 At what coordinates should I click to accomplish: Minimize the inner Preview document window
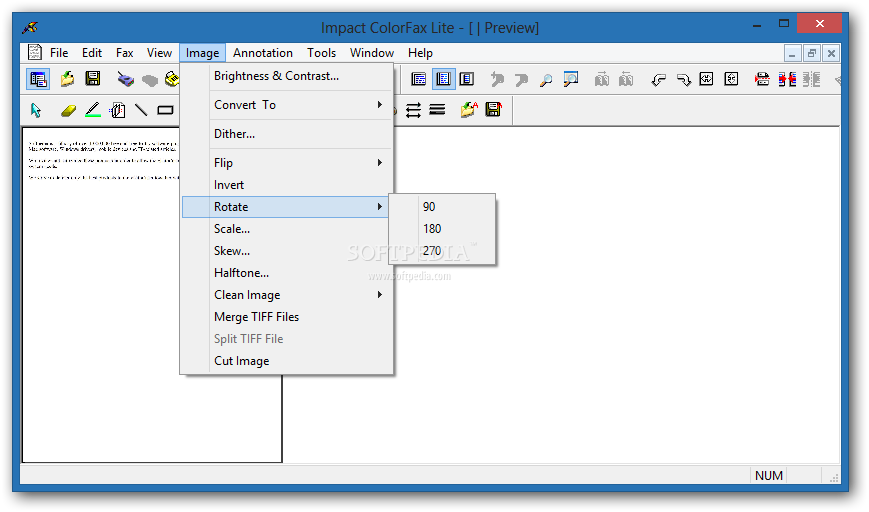(x=792, y=53)
